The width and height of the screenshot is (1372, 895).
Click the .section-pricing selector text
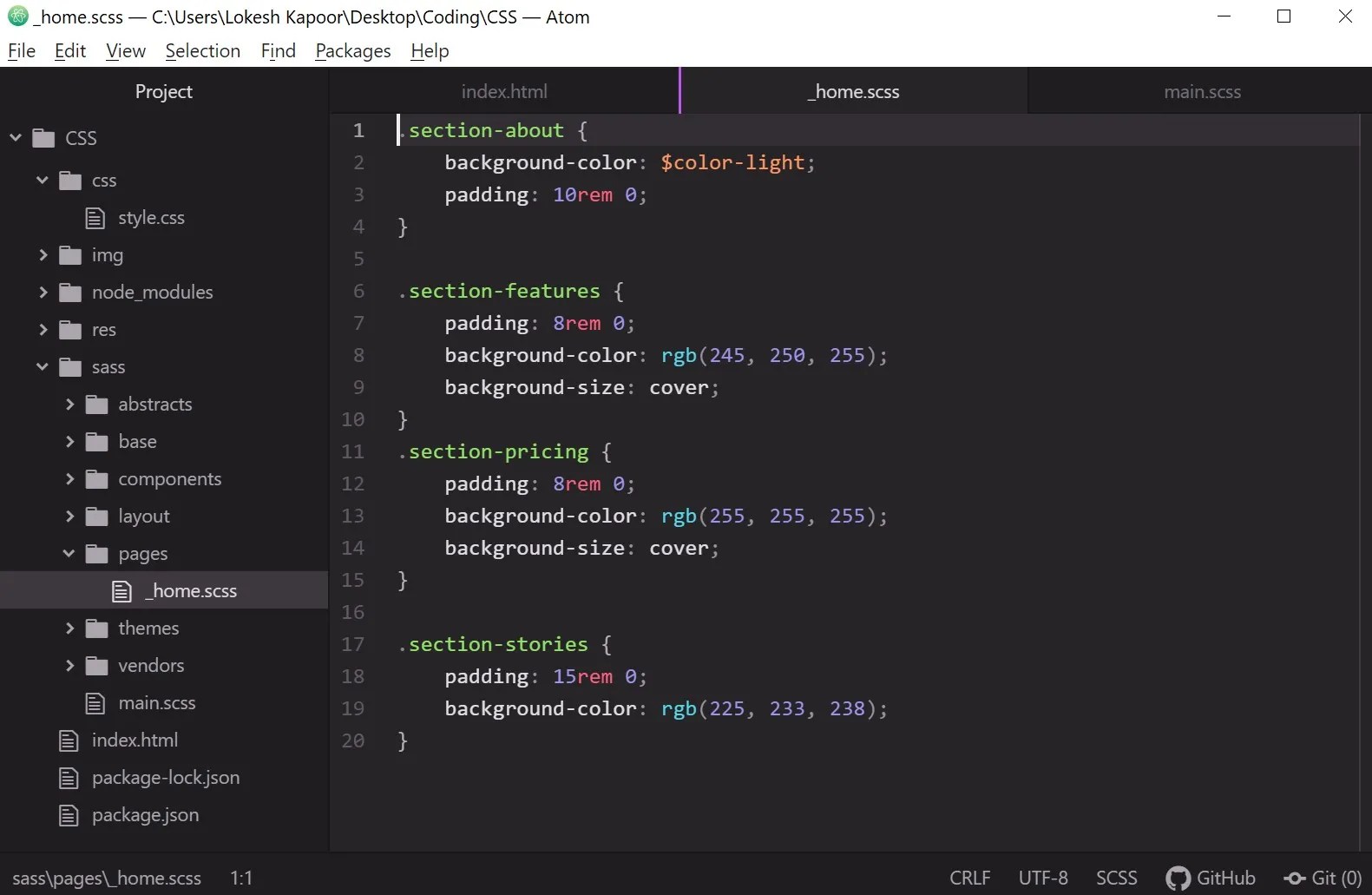pyautogui.click(x=493, y=451)
